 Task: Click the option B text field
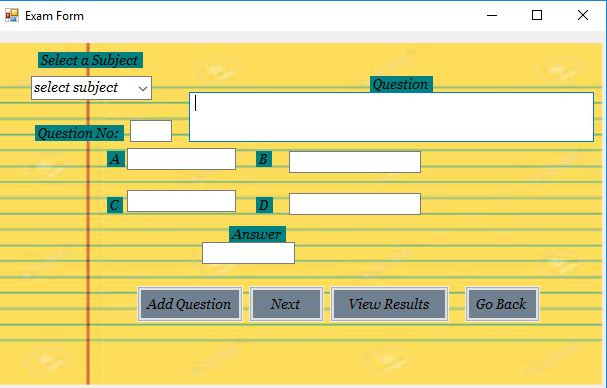pyautogui.click(x=355, y=162)
